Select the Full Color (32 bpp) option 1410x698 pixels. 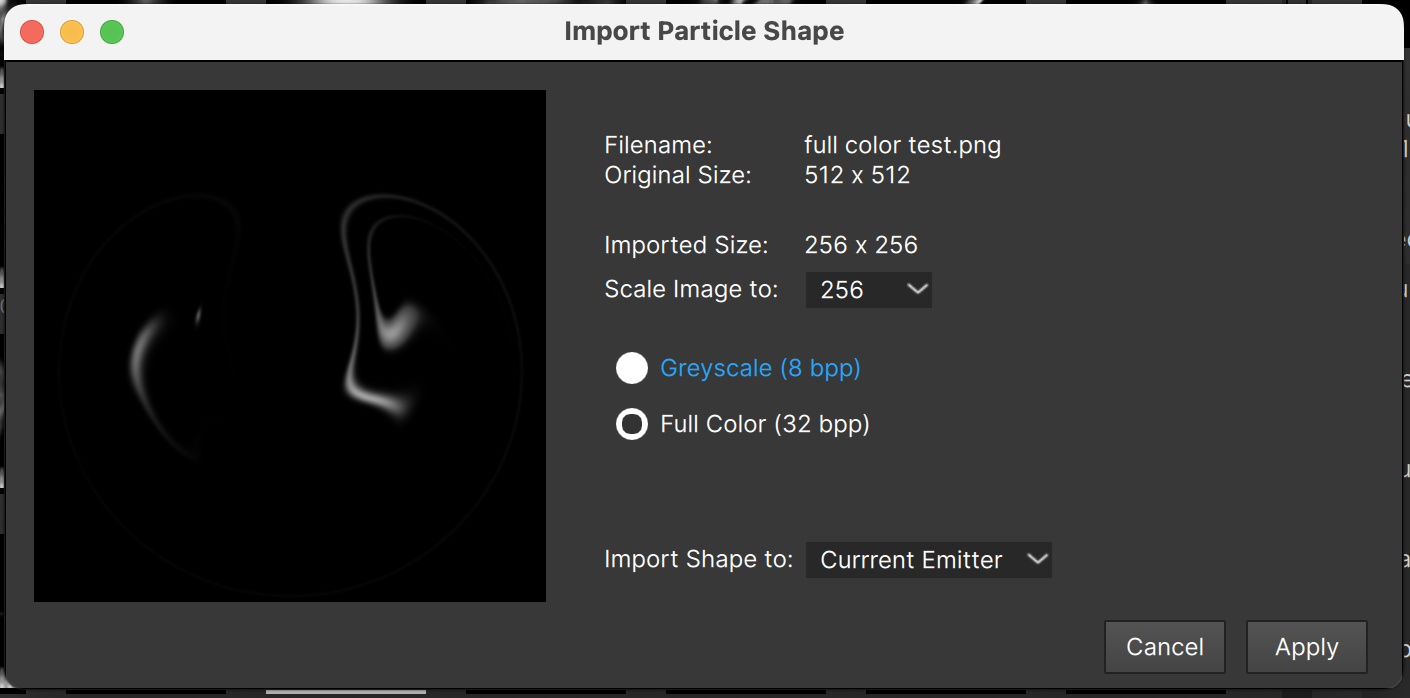pos(632,424)
